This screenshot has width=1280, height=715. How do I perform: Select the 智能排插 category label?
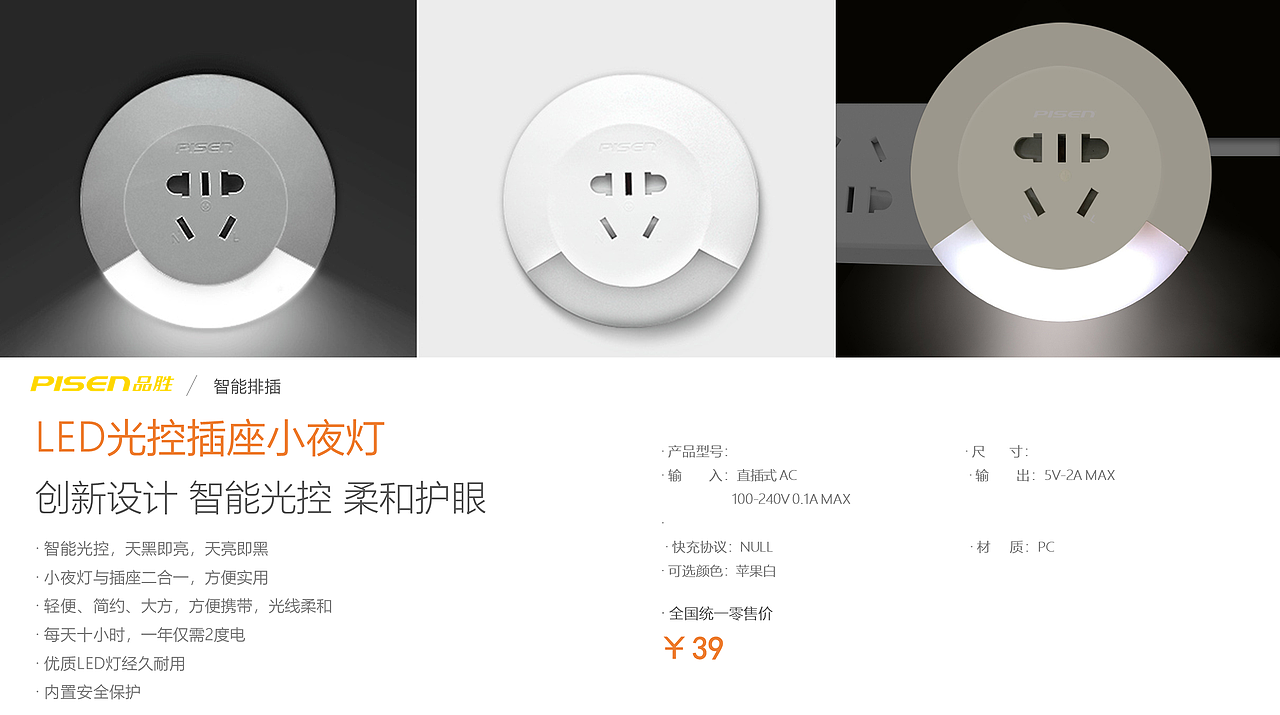[247, 386]
